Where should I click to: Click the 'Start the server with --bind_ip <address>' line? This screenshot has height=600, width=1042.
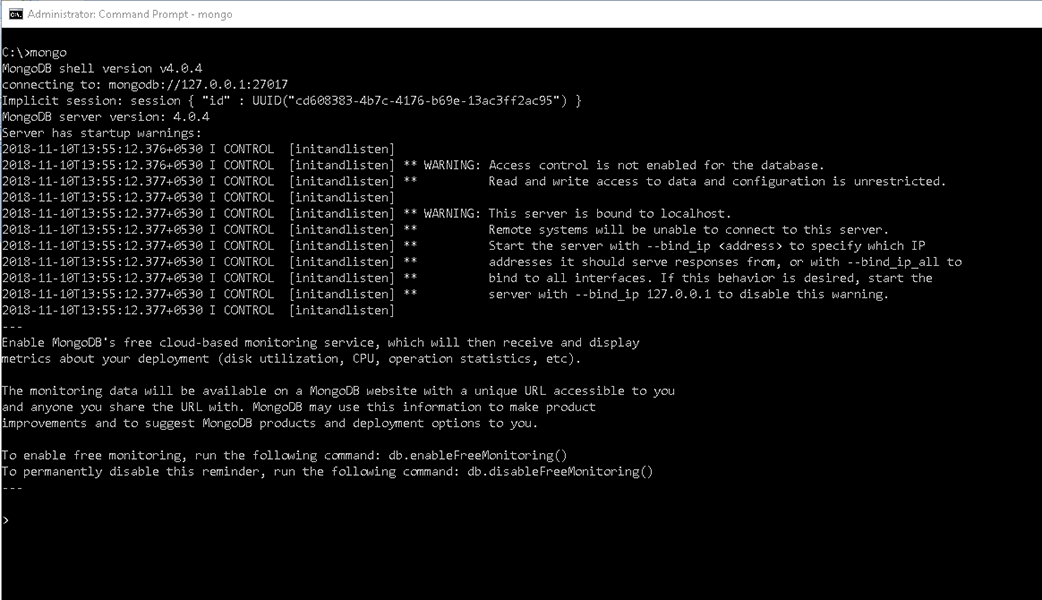(707, 246)
